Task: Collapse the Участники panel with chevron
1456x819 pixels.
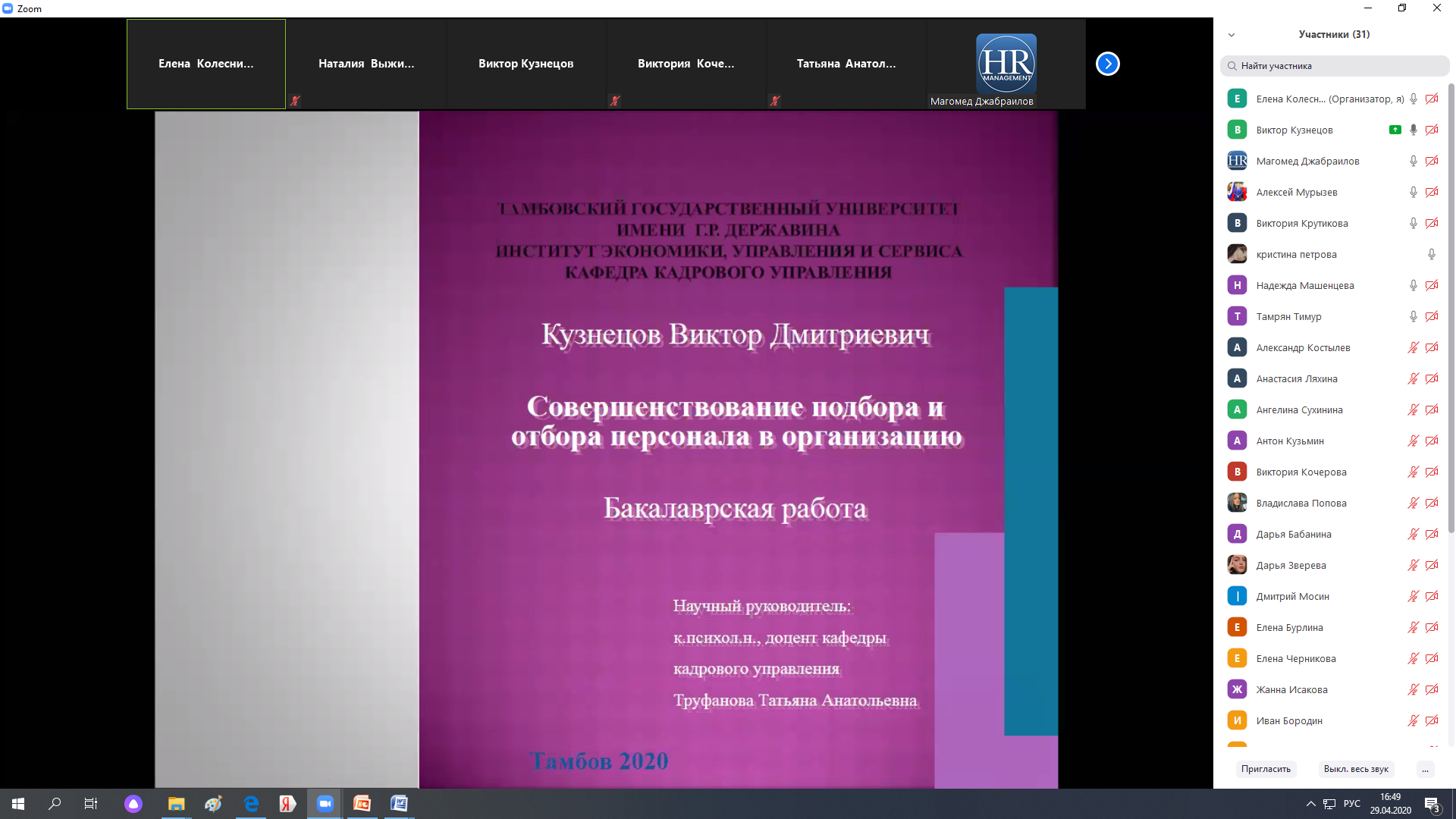Action: 1232,35
